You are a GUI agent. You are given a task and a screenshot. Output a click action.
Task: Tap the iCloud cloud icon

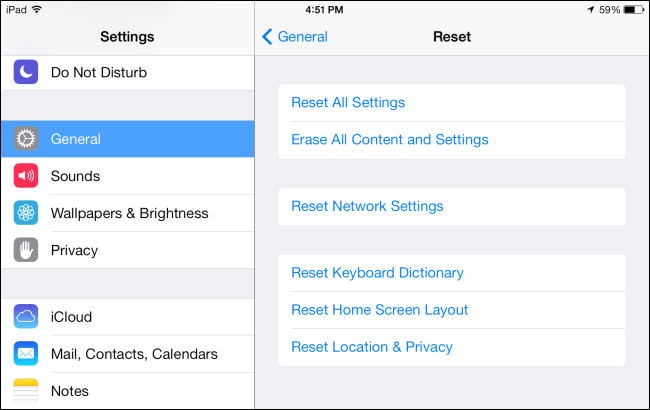pos(26,317)
